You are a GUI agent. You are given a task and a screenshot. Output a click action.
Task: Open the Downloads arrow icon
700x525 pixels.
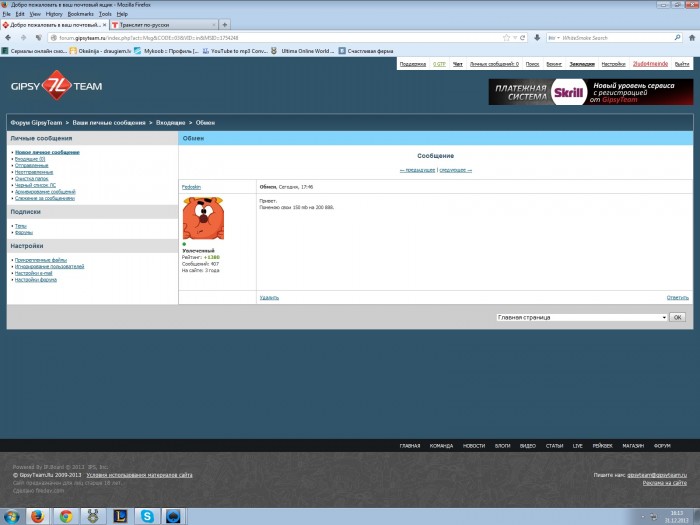coord(537,38)
